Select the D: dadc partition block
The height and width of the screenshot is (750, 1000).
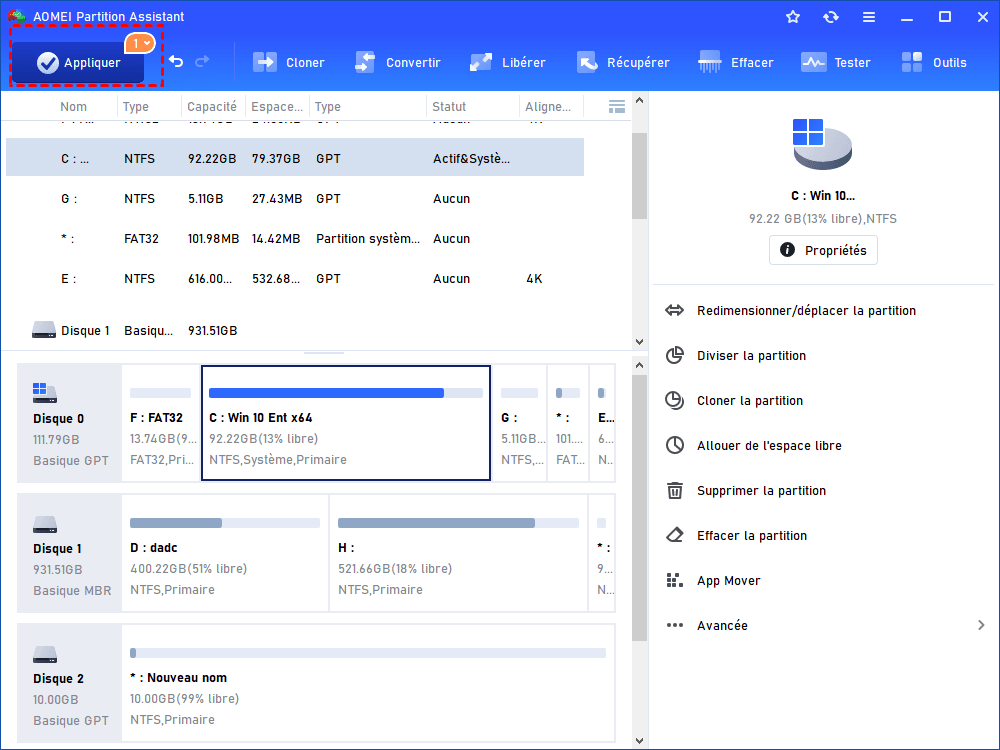point(225,560)
